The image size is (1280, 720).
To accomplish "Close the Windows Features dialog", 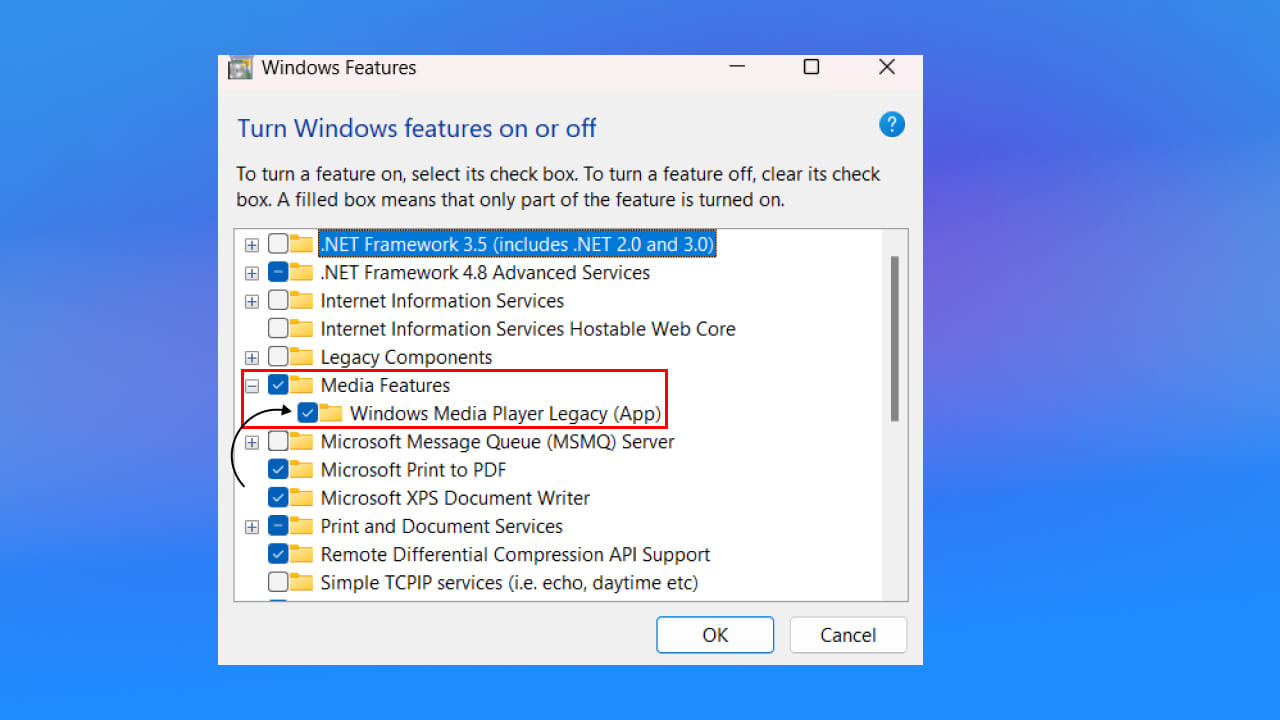I will 886,67.
